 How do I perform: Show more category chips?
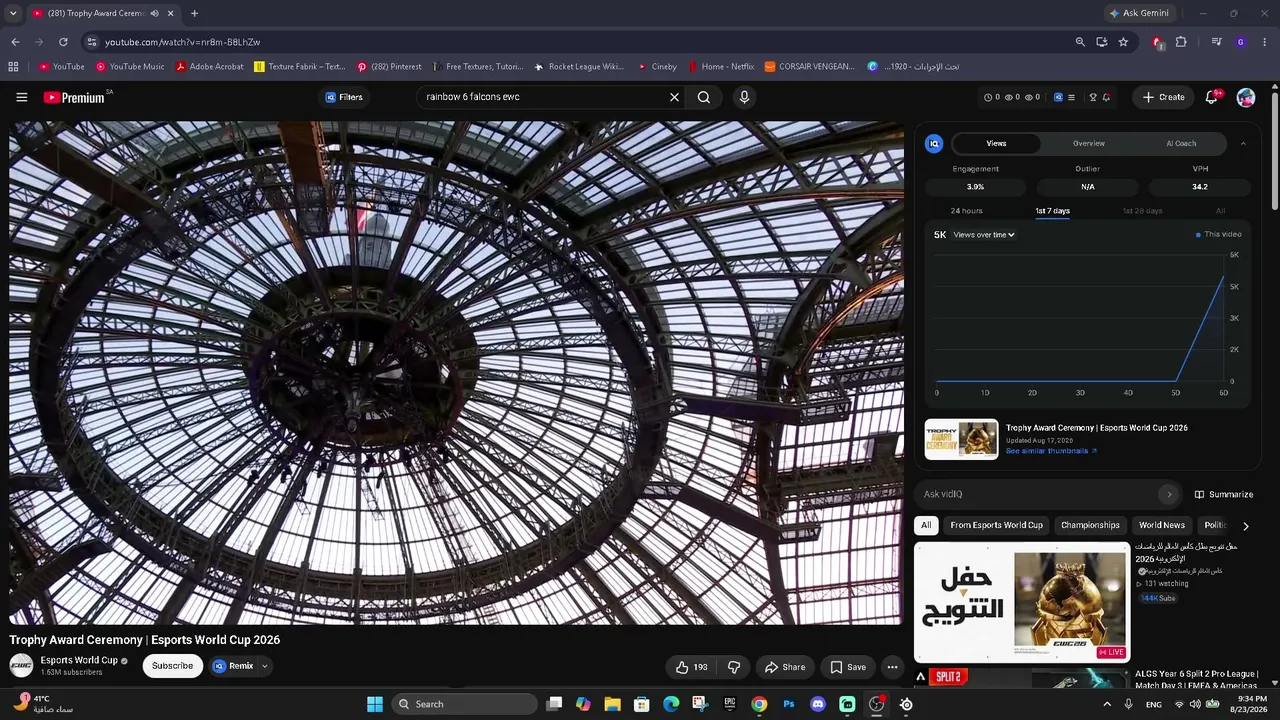pos(1245,525)
